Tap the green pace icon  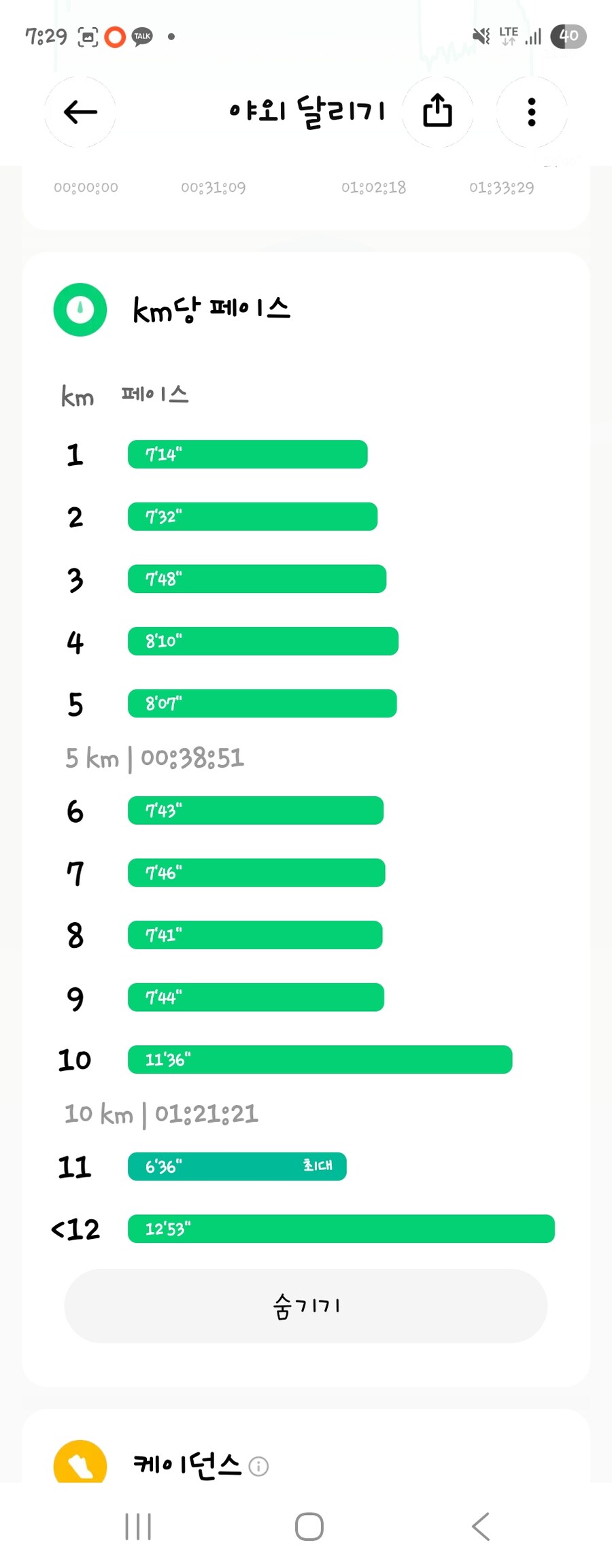tap(80, 309)
